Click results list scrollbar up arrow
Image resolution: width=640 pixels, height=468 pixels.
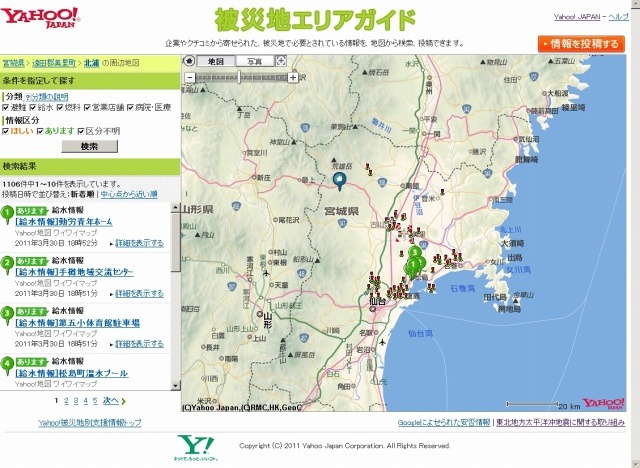pos(176,207)
